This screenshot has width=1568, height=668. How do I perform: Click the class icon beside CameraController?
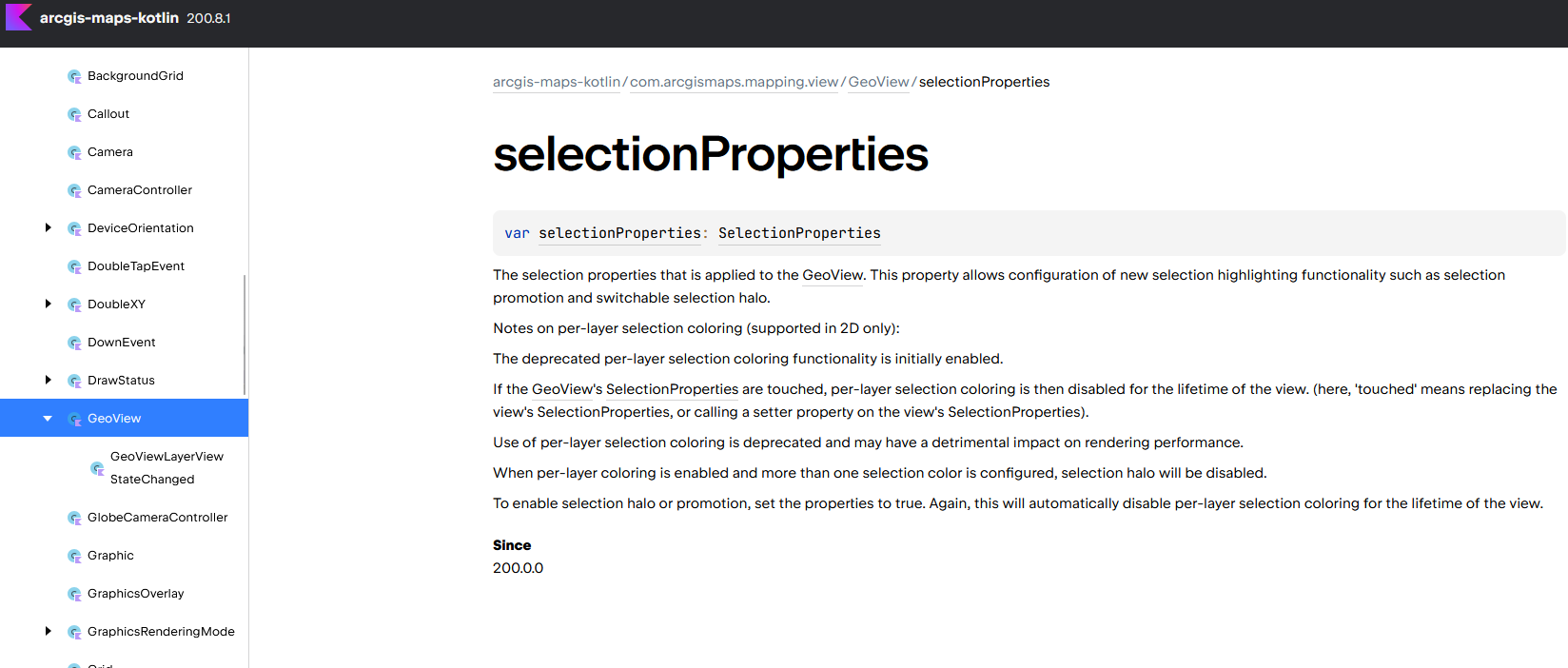[74, 190]
